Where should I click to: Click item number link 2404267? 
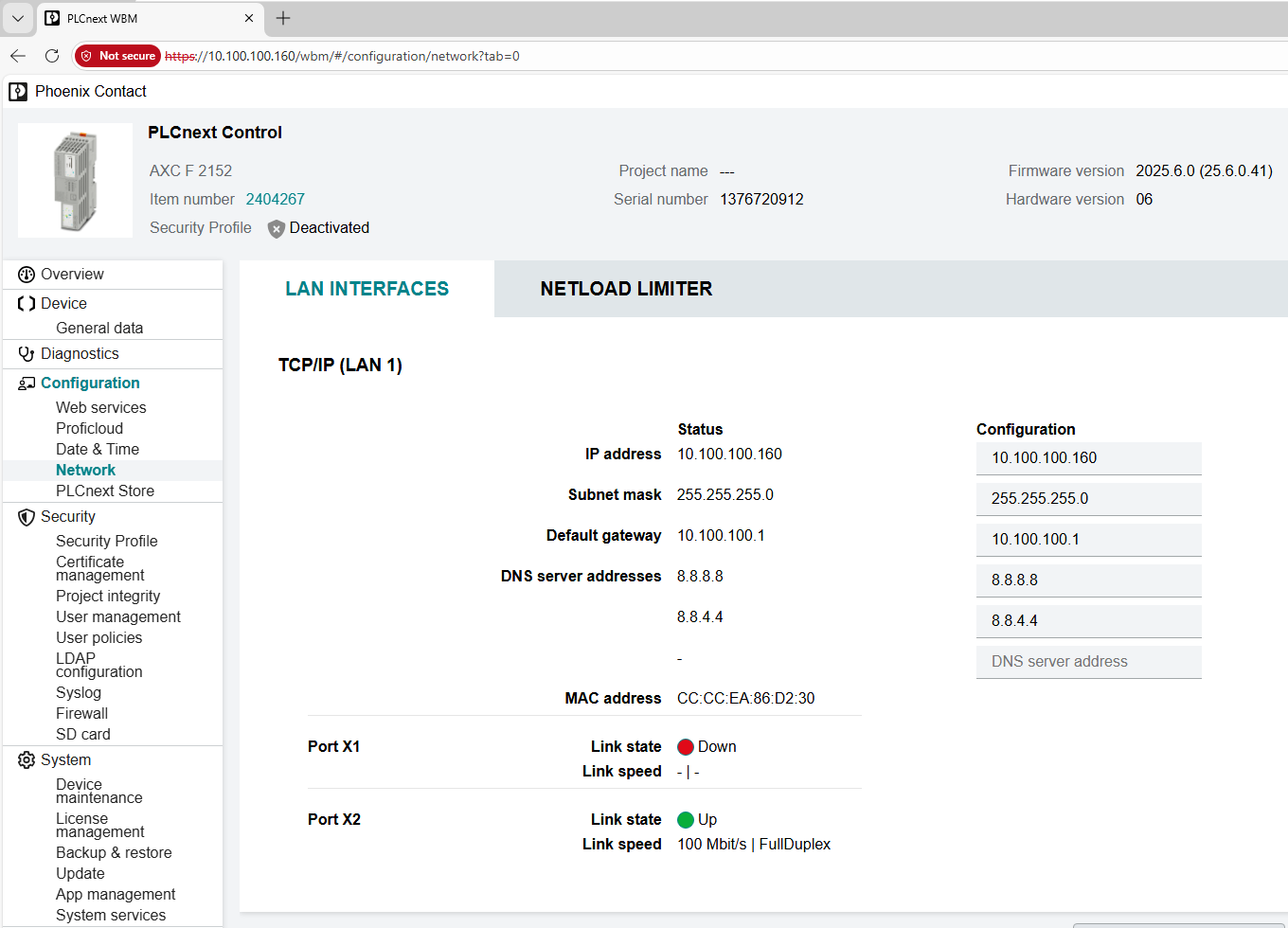point(276,200)
